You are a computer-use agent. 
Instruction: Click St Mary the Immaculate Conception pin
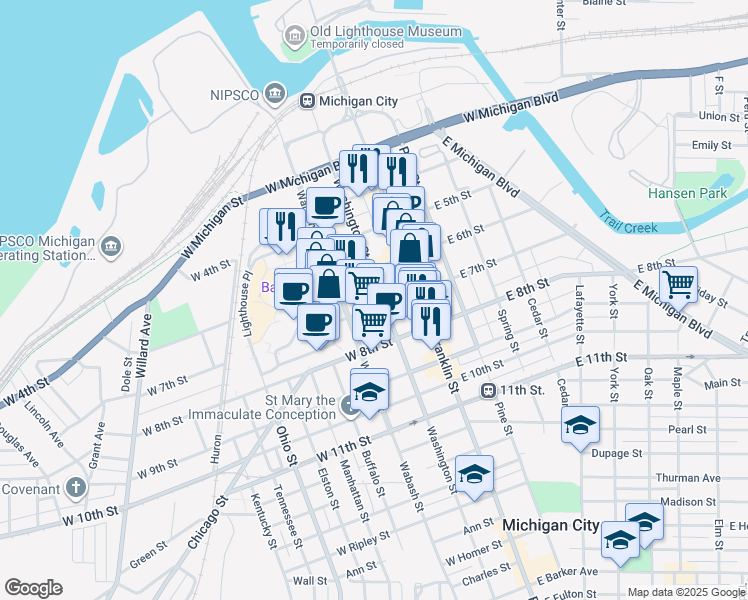tap(349, 406)
